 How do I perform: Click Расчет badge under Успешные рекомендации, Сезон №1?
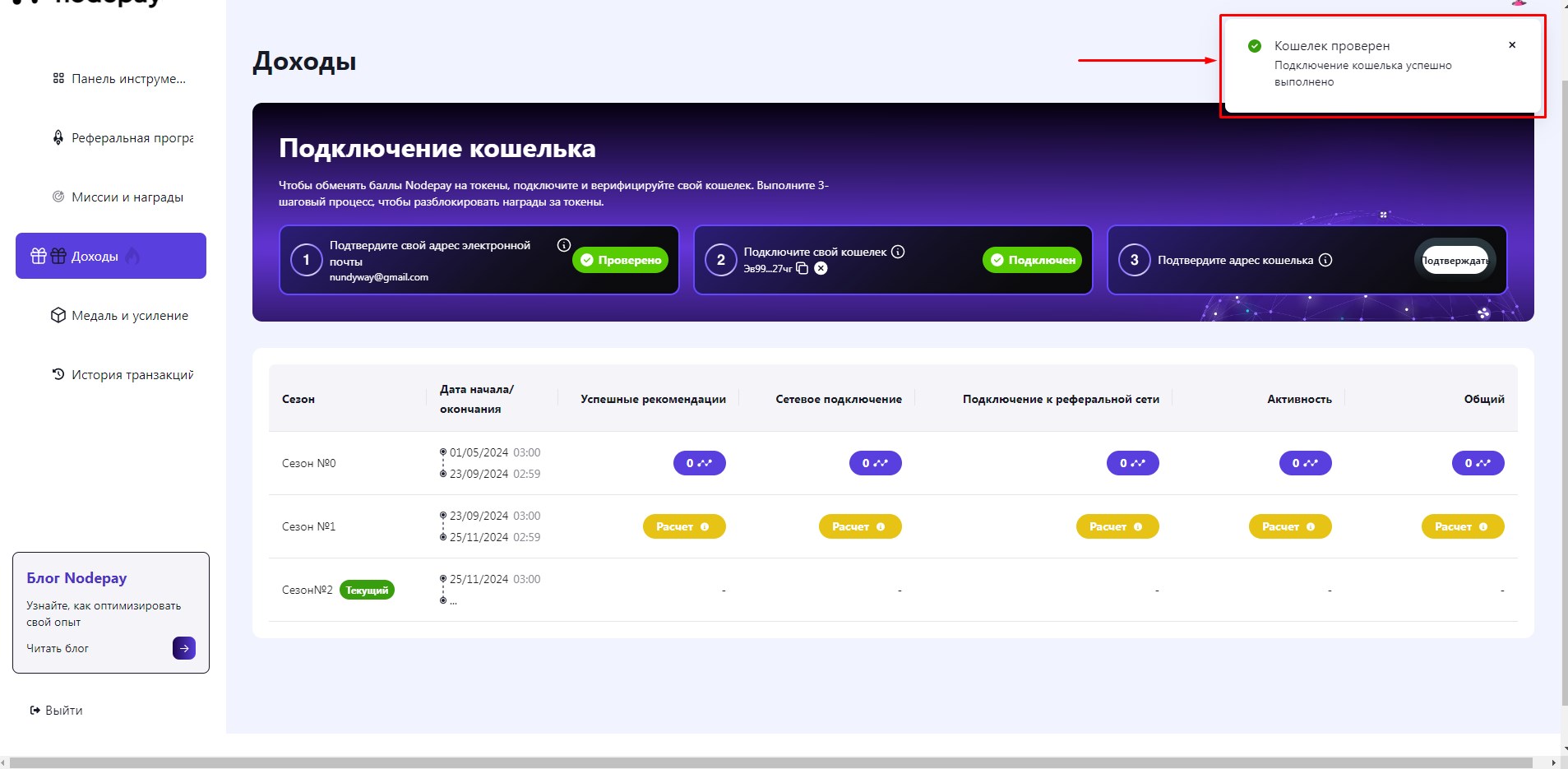[684, 526]
